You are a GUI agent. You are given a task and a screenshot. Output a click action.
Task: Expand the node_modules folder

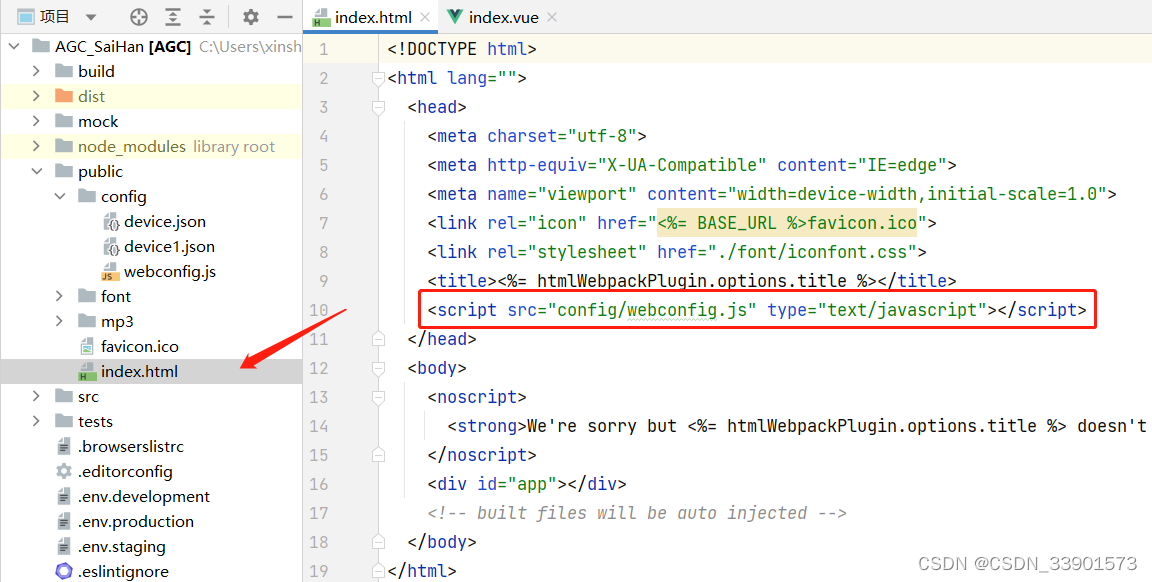click(x=36, y=146)
